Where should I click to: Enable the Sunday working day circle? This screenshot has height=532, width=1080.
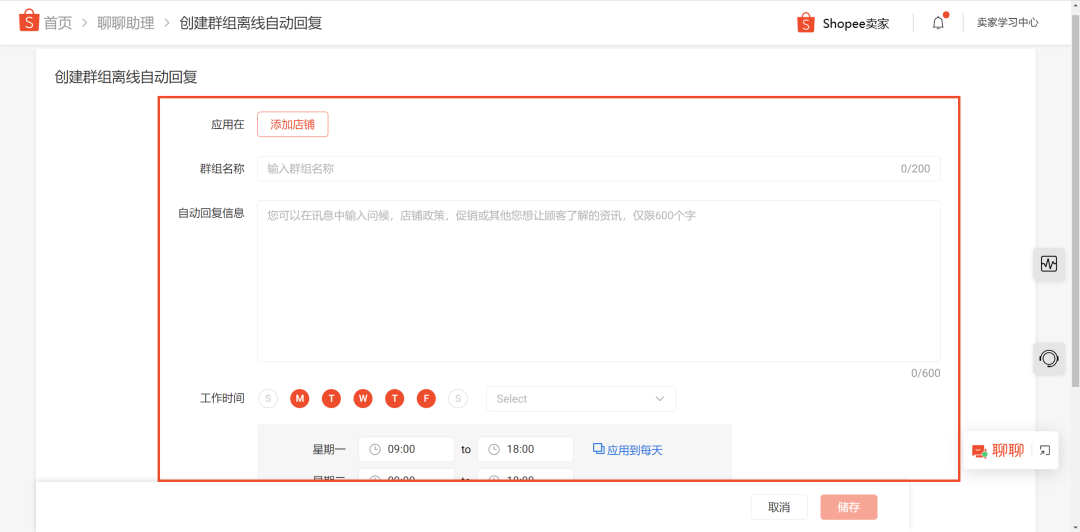click(x=268, y=399)
